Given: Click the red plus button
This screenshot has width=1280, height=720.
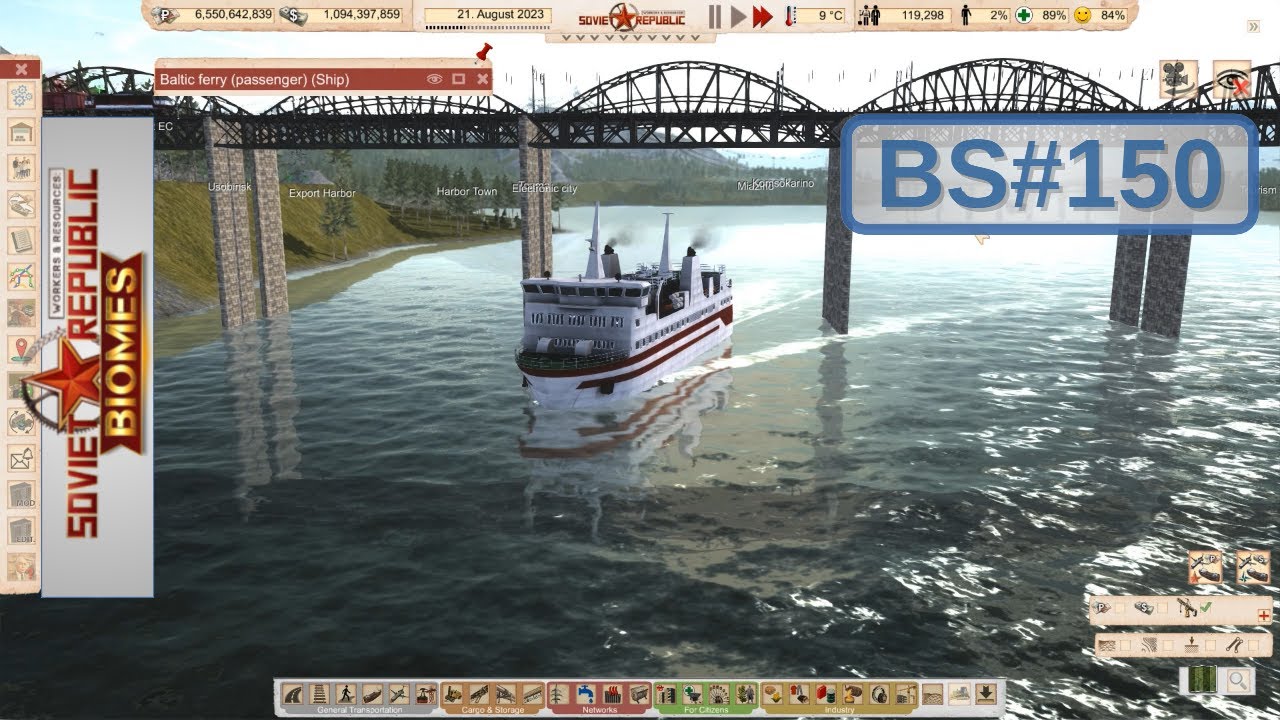Looking at the screenshot, I should tap(1264, 615).
